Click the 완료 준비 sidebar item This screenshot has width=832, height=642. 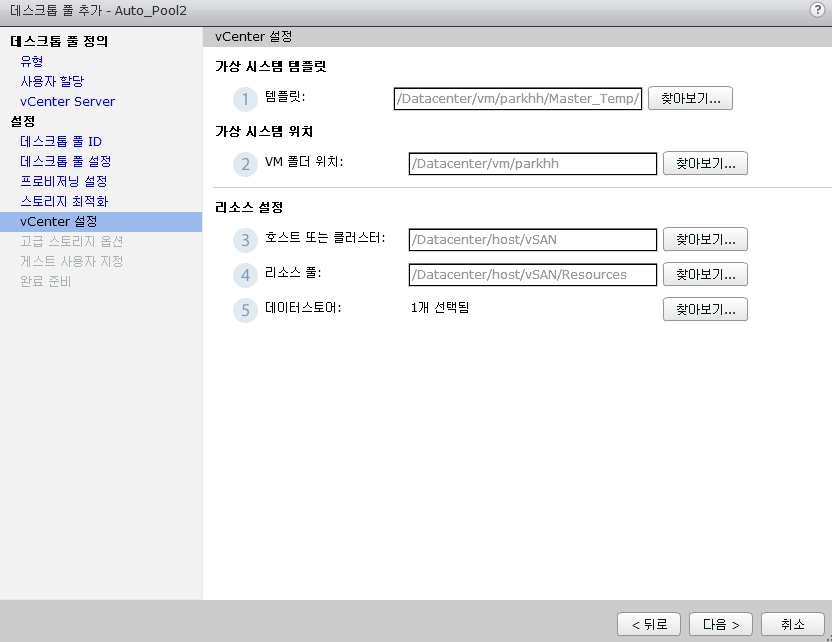click(46, 282)
